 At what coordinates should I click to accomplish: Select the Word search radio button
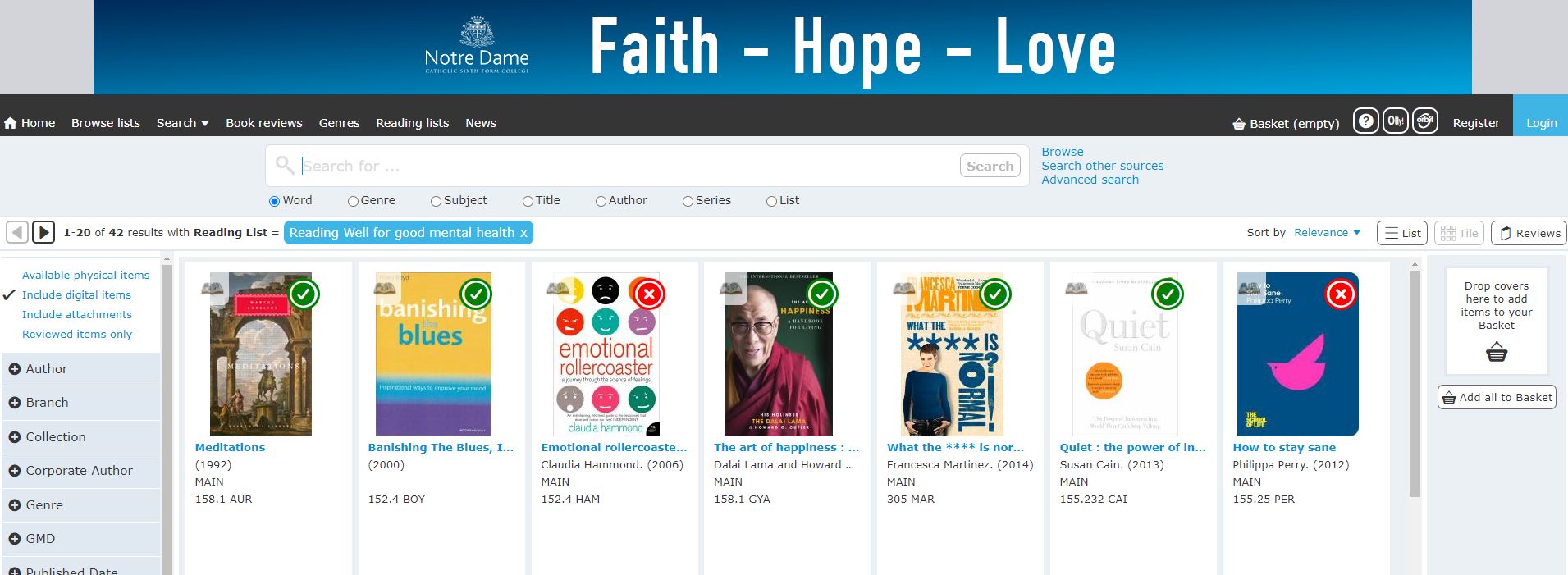274,201
